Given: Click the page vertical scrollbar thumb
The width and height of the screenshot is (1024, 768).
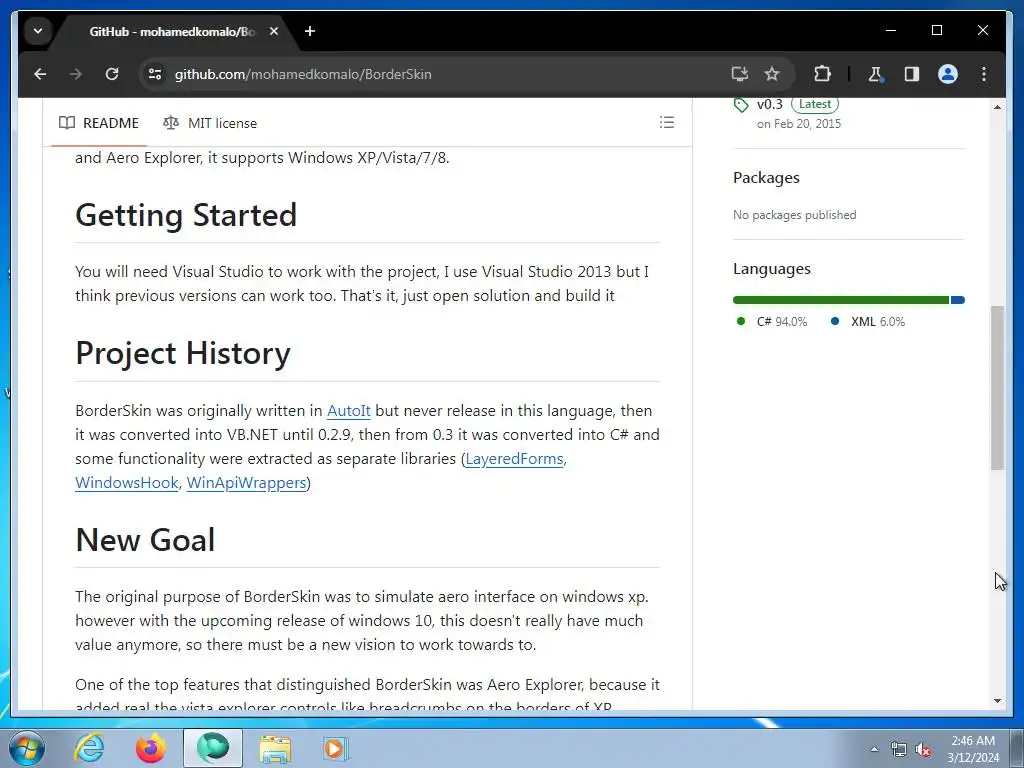Looking at the screenshot, I should 997,387.
